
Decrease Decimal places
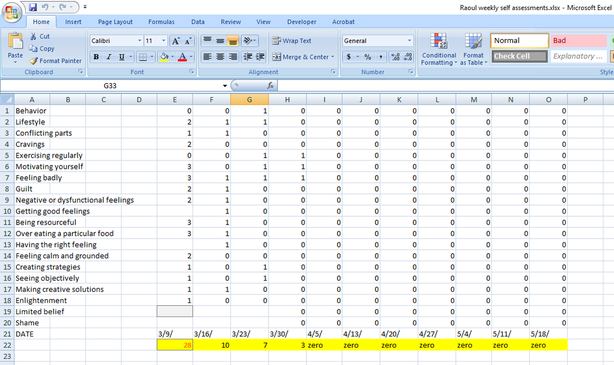click(x=408, y=57)
